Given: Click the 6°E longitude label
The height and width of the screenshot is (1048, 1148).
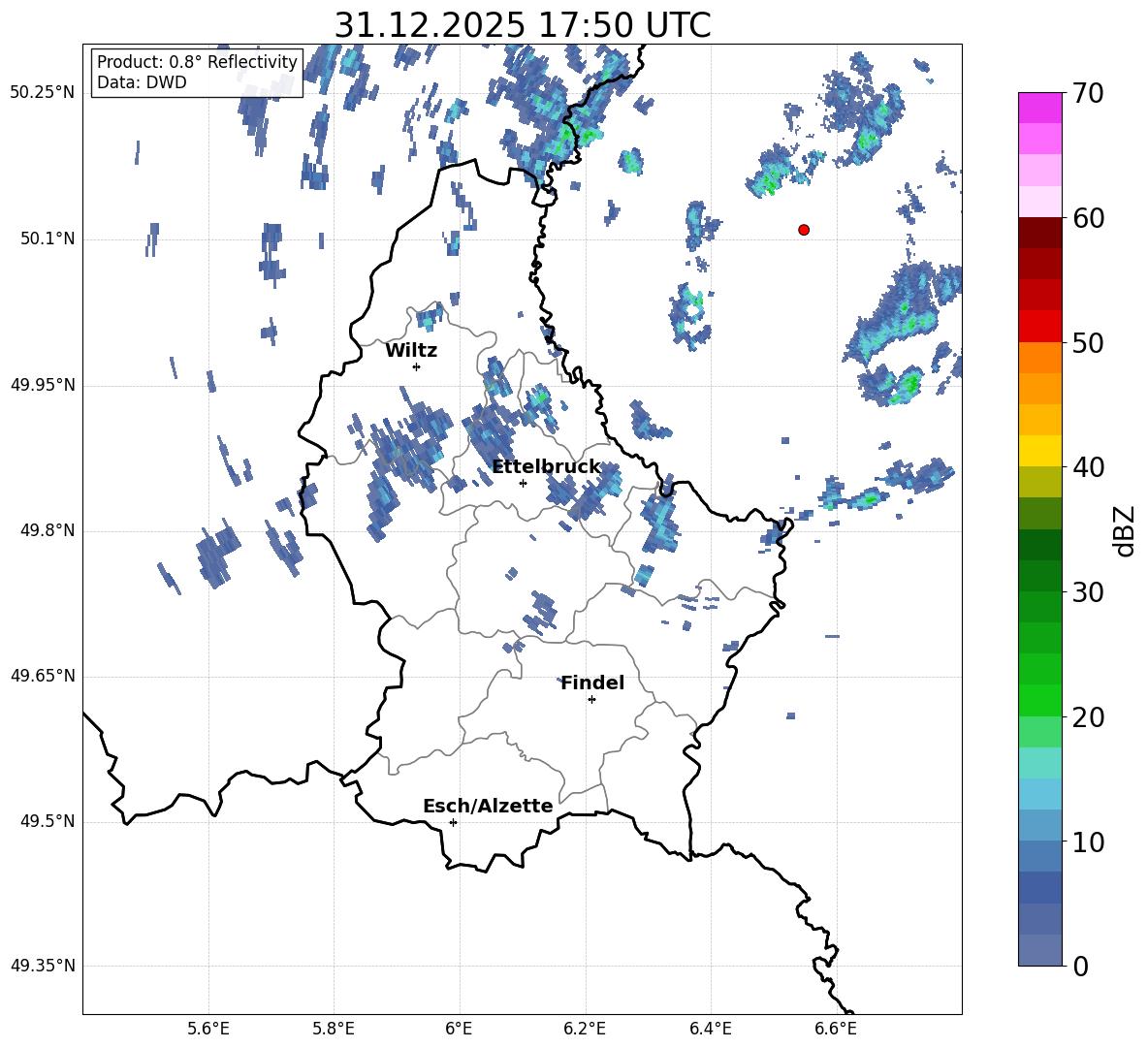Looking at the screenshot, I should point(459,1030).
